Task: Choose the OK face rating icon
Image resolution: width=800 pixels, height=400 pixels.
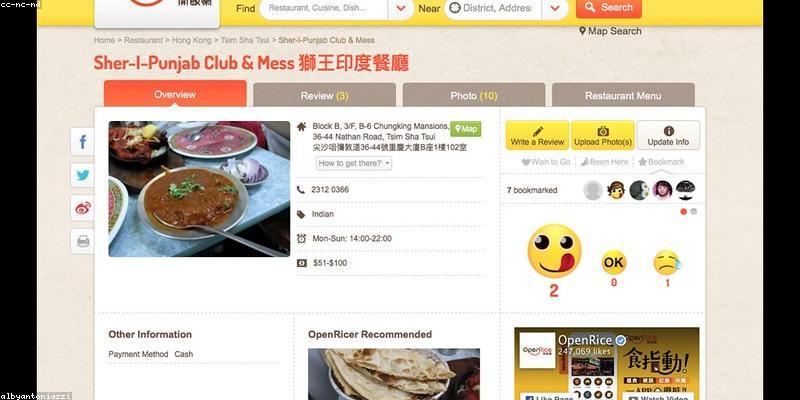Action: coord(614,262)
